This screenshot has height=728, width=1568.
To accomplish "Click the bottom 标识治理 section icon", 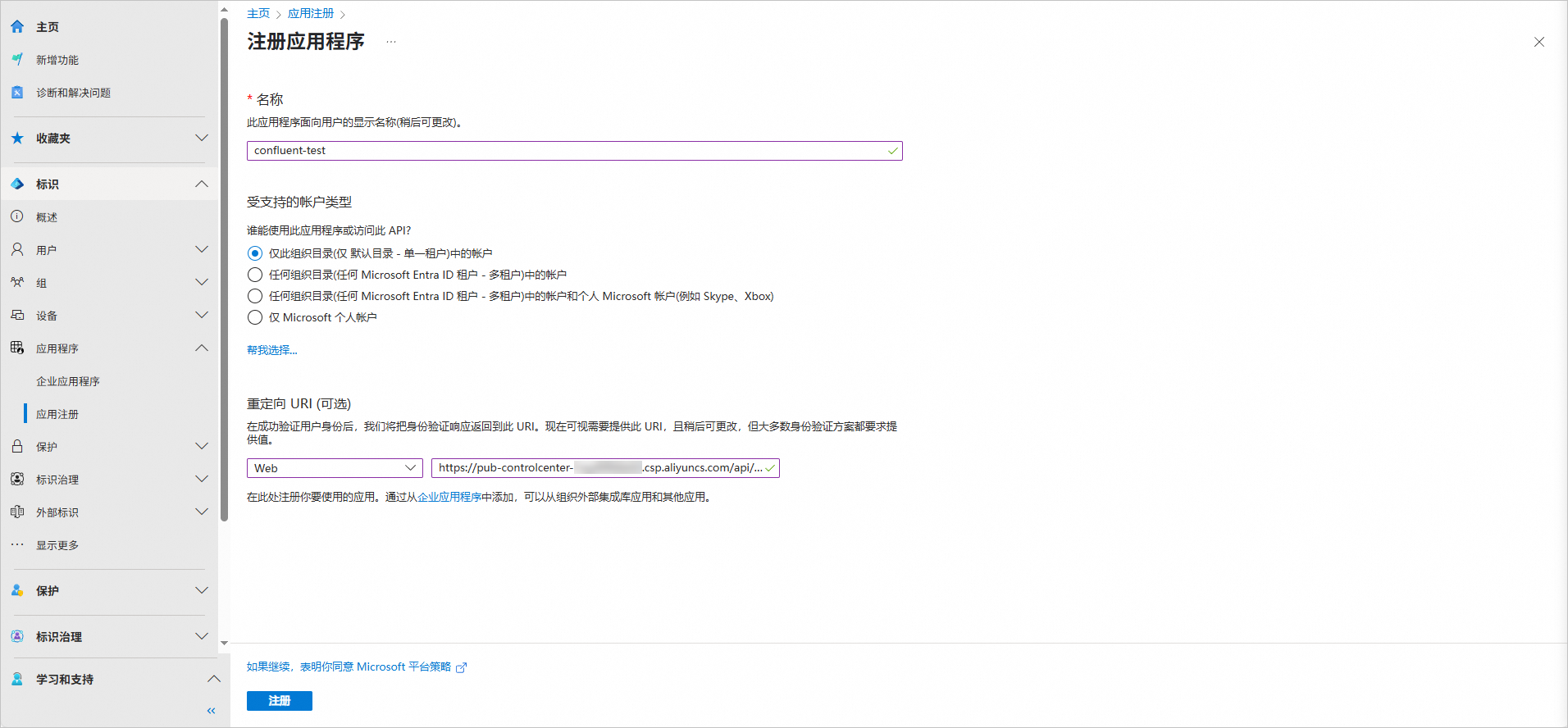I will (17, 637).
